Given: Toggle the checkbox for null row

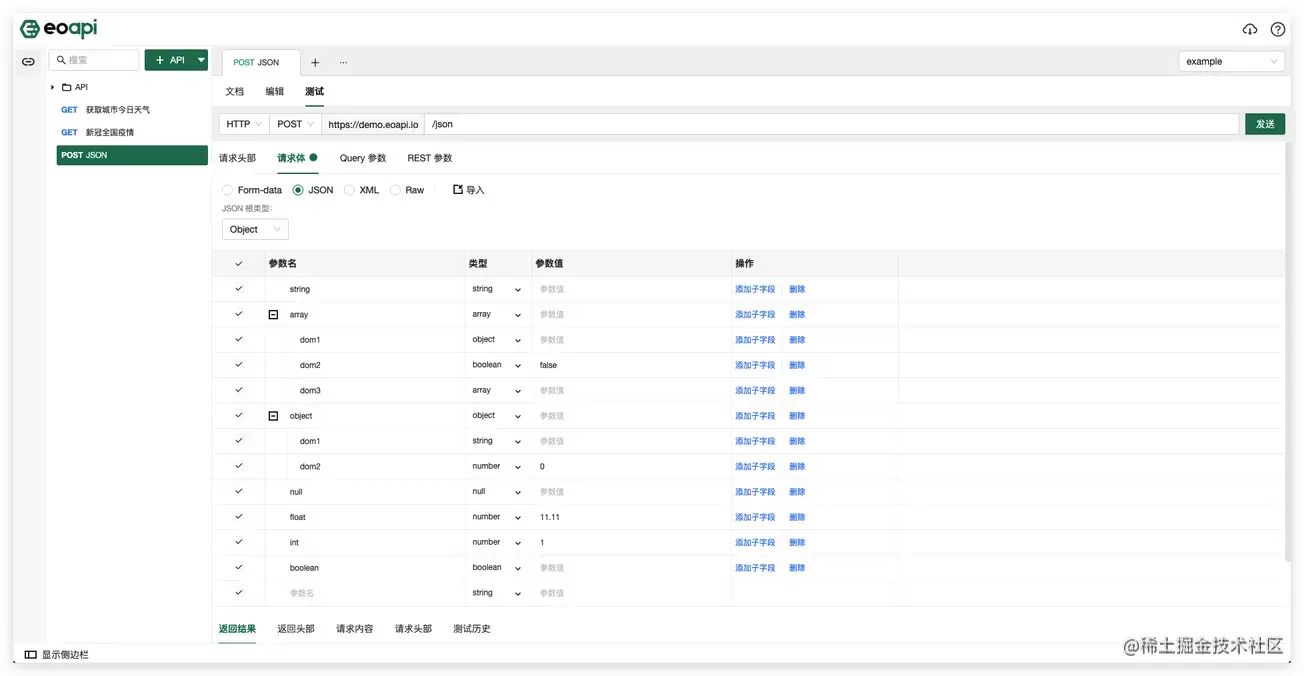Looking at the screenshot, I should (x=239, y=492).
